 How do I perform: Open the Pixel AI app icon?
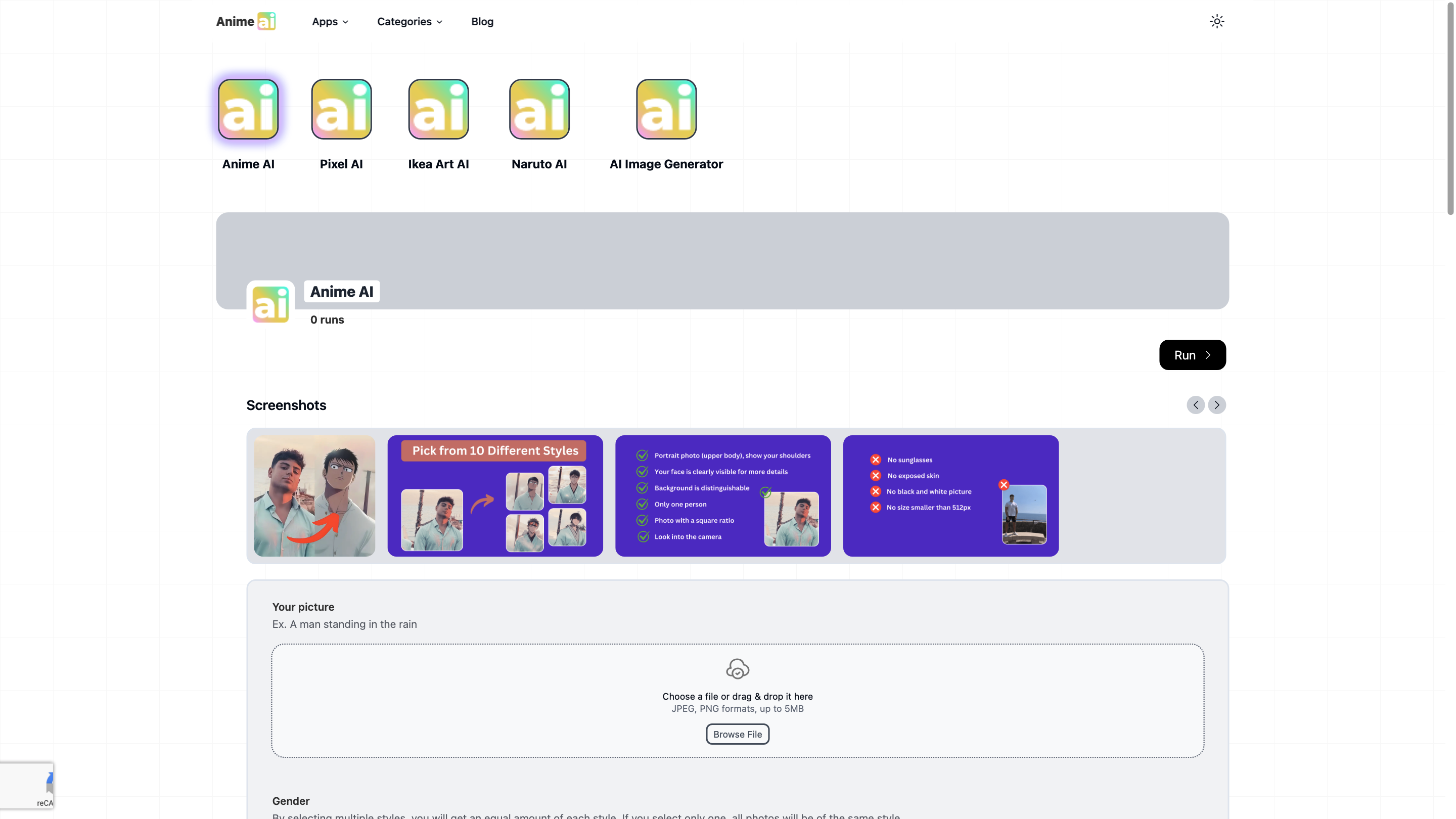click(341, 109)
